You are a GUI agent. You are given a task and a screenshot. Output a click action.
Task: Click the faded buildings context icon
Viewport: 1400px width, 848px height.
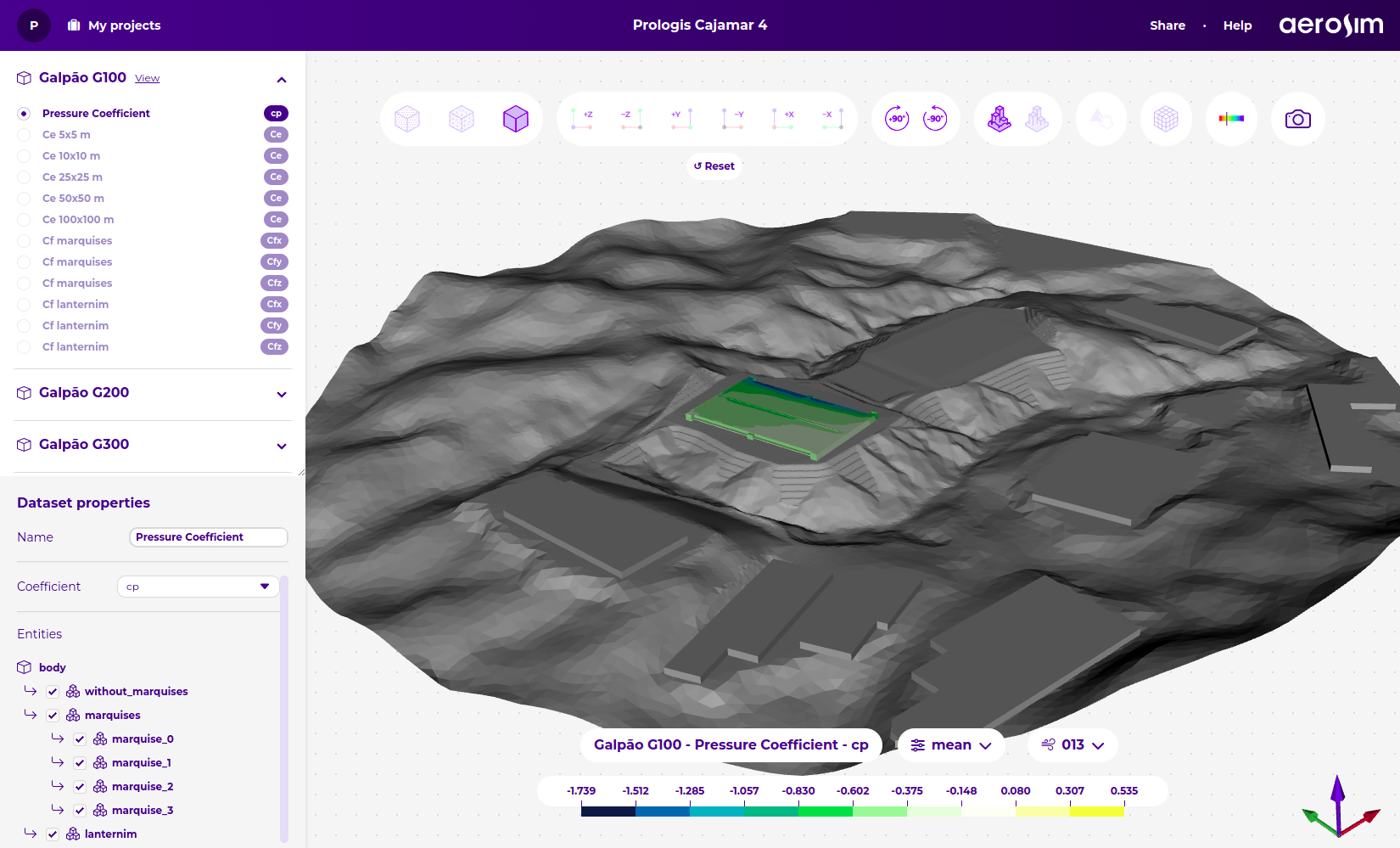coord(1037,119)
